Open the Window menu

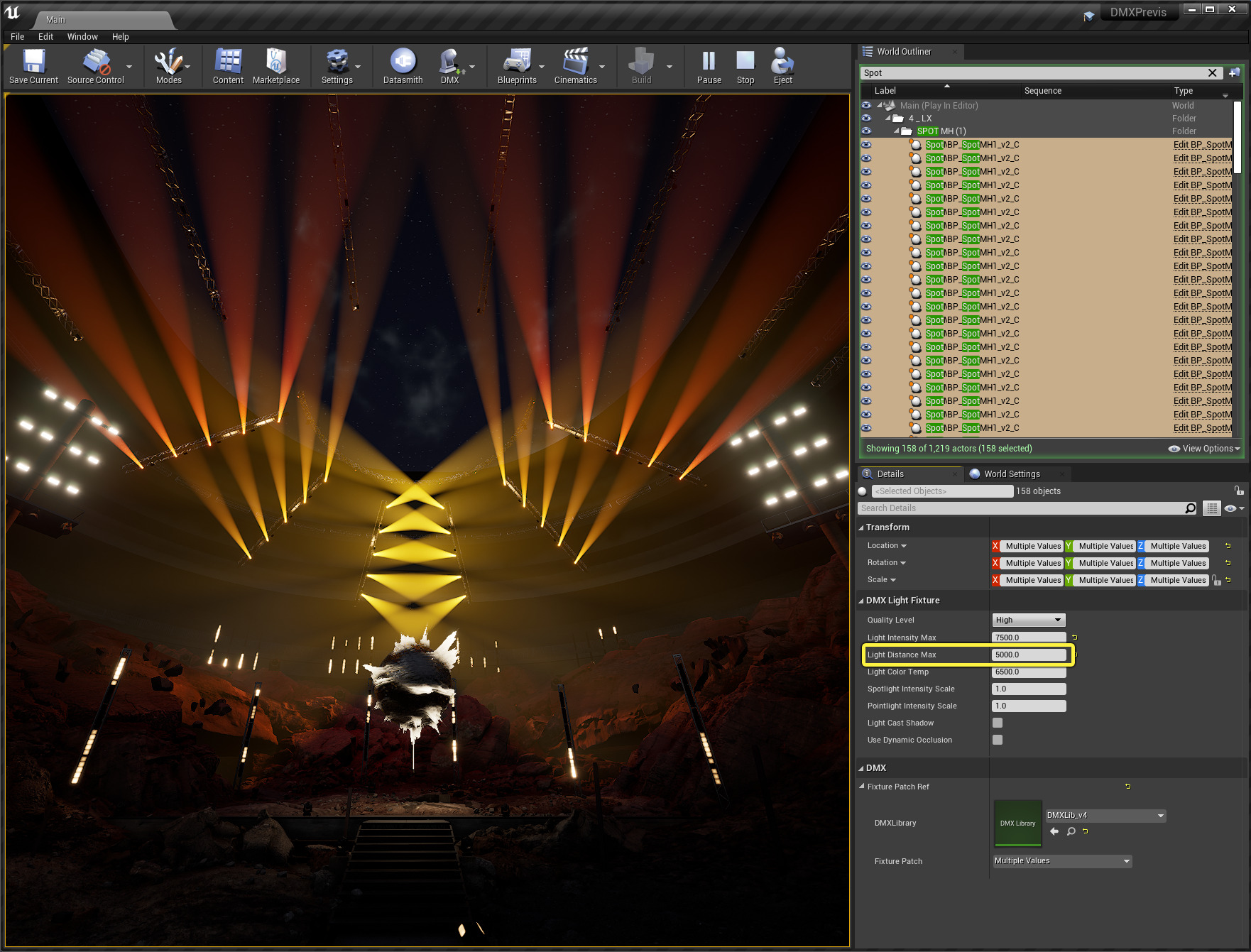82,37
